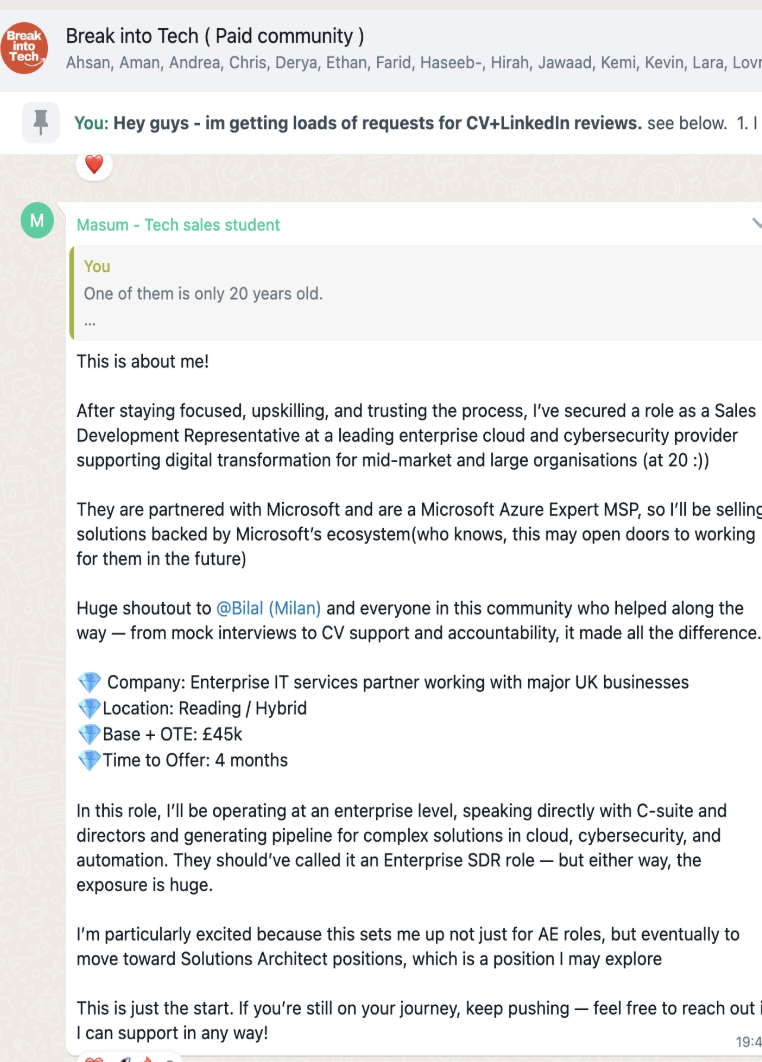The height and width of the screenshot is (1062, 762).
Task: Click the pin icon beside pinned message
Action: [41, 123]
